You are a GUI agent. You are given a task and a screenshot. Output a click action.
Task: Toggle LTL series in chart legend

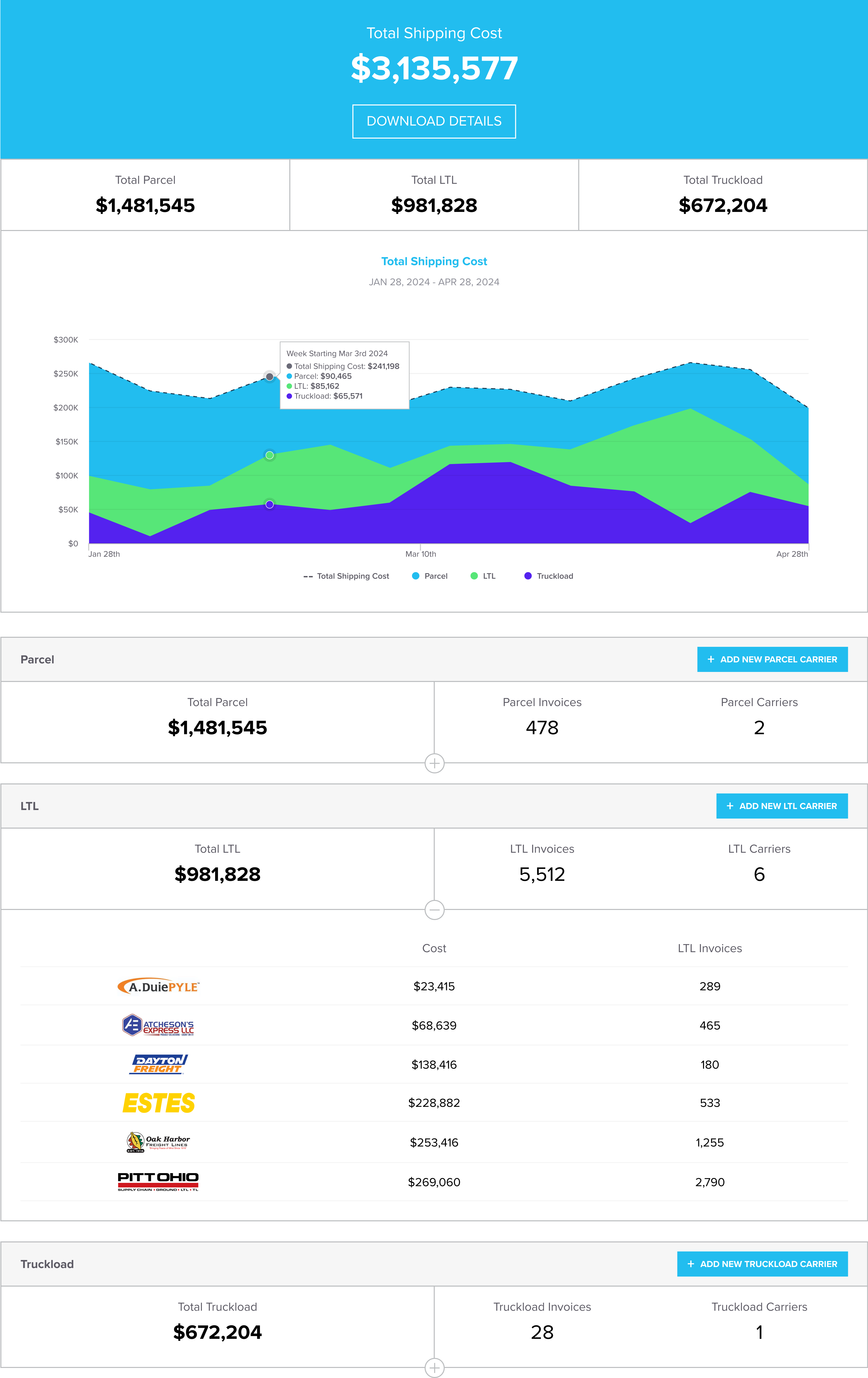pyautogui.click(x=483, y=576)
